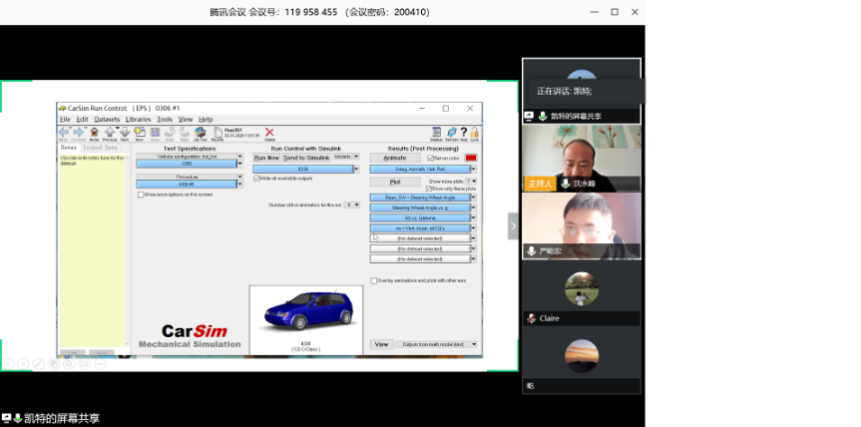Open the Datasets menu
861x427 pixels.
click(x=106, y=119)
